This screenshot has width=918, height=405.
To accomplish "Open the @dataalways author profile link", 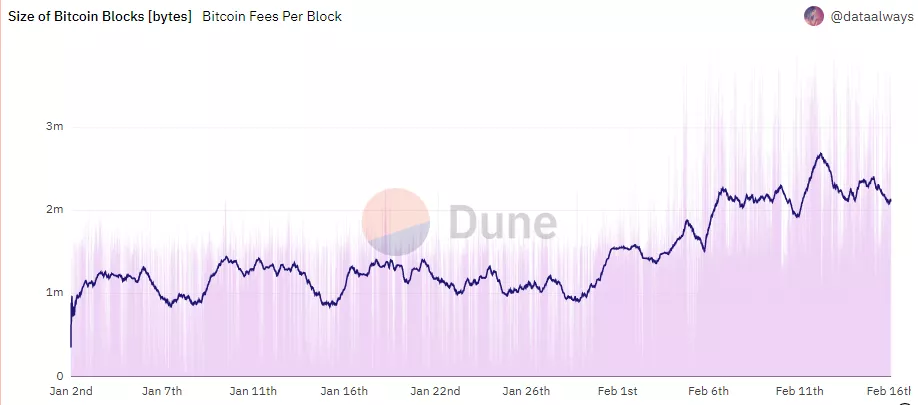I will (859, 16).
